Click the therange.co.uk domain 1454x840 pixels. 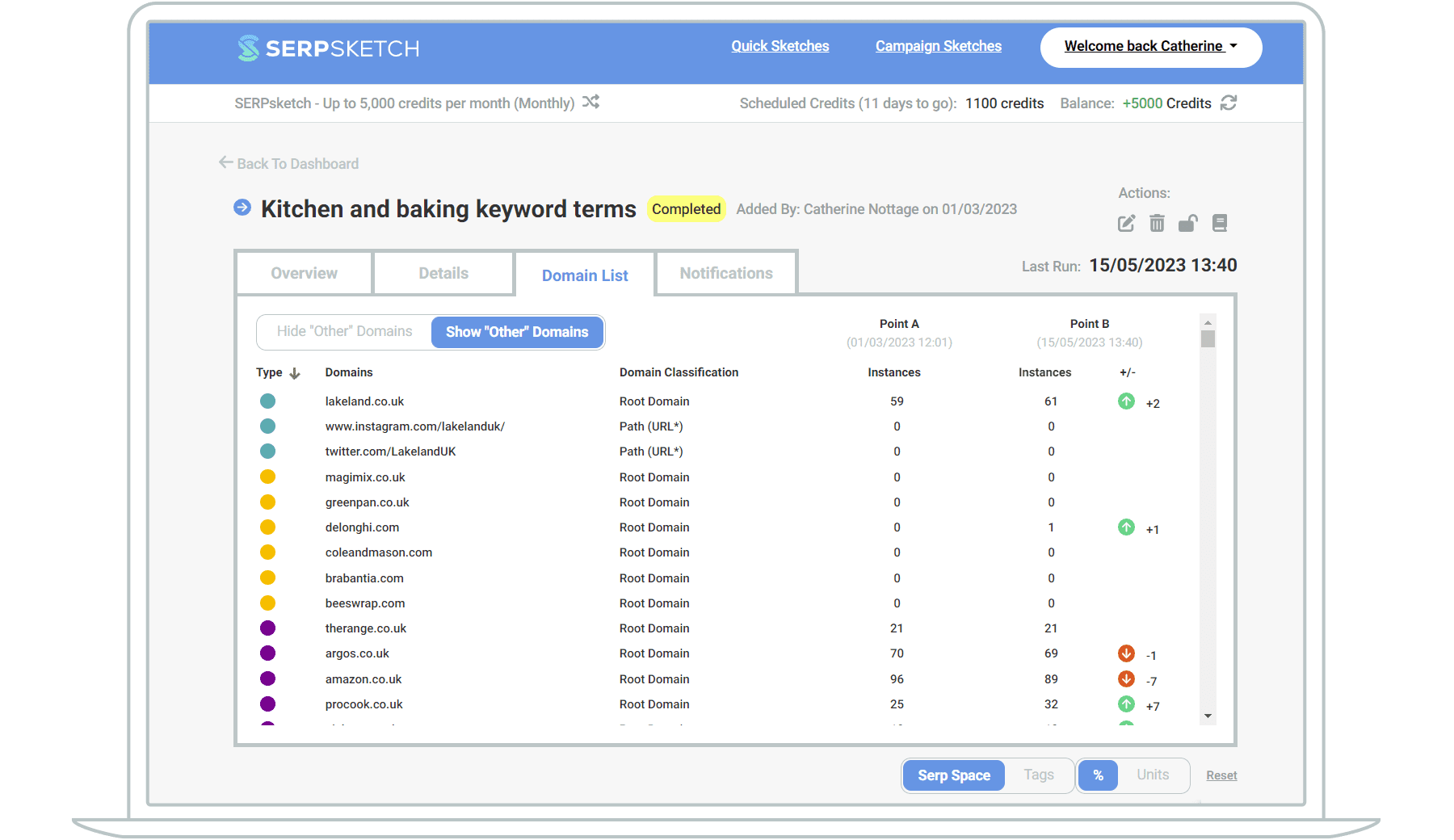(365, 628)
